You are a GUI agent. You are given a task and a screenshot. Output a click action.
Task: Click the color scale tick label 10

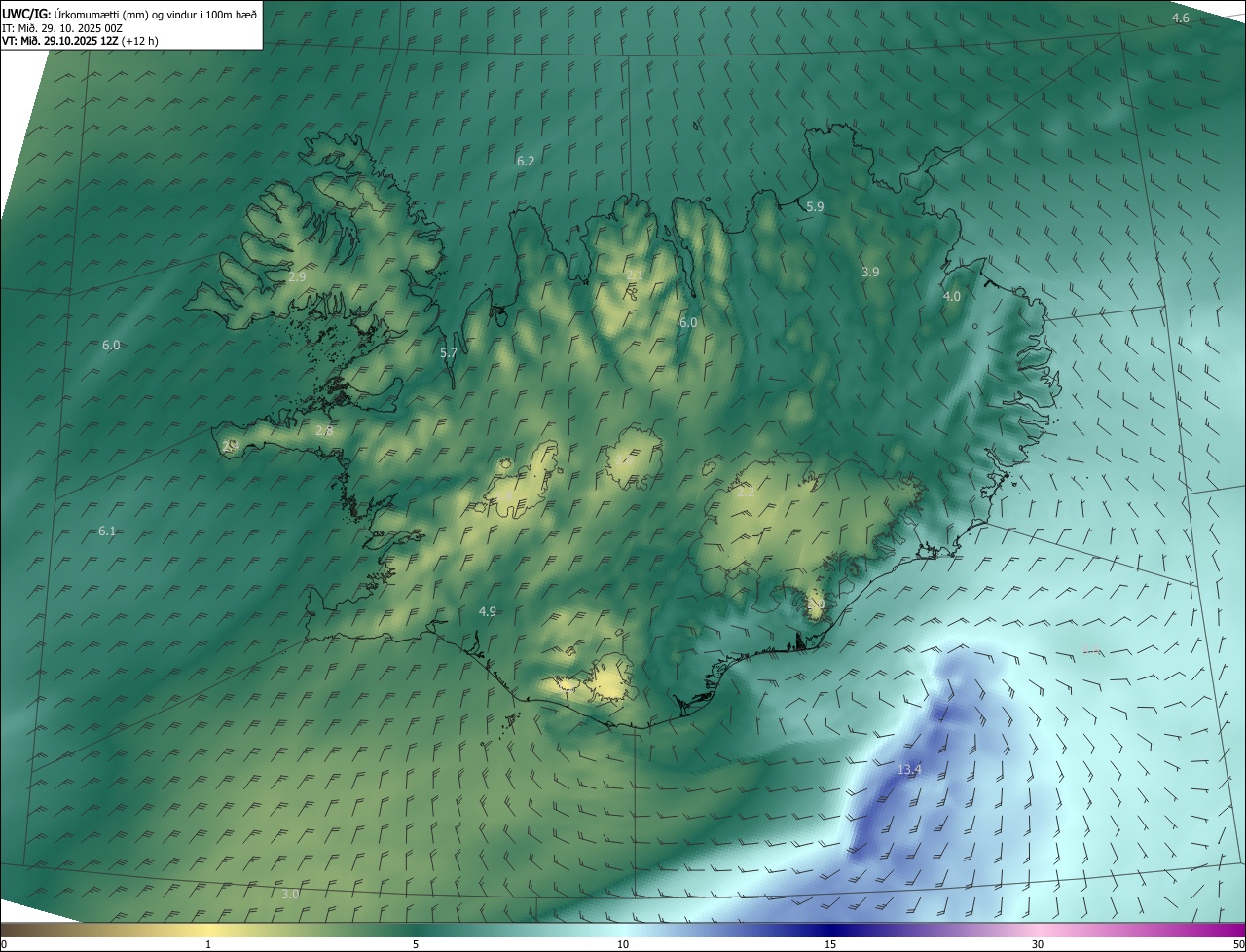pos(623,944)
